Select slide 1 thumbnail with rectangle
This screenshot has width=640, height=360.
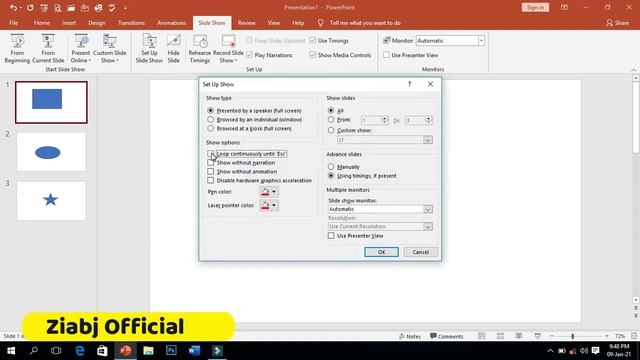pos(51,102)
